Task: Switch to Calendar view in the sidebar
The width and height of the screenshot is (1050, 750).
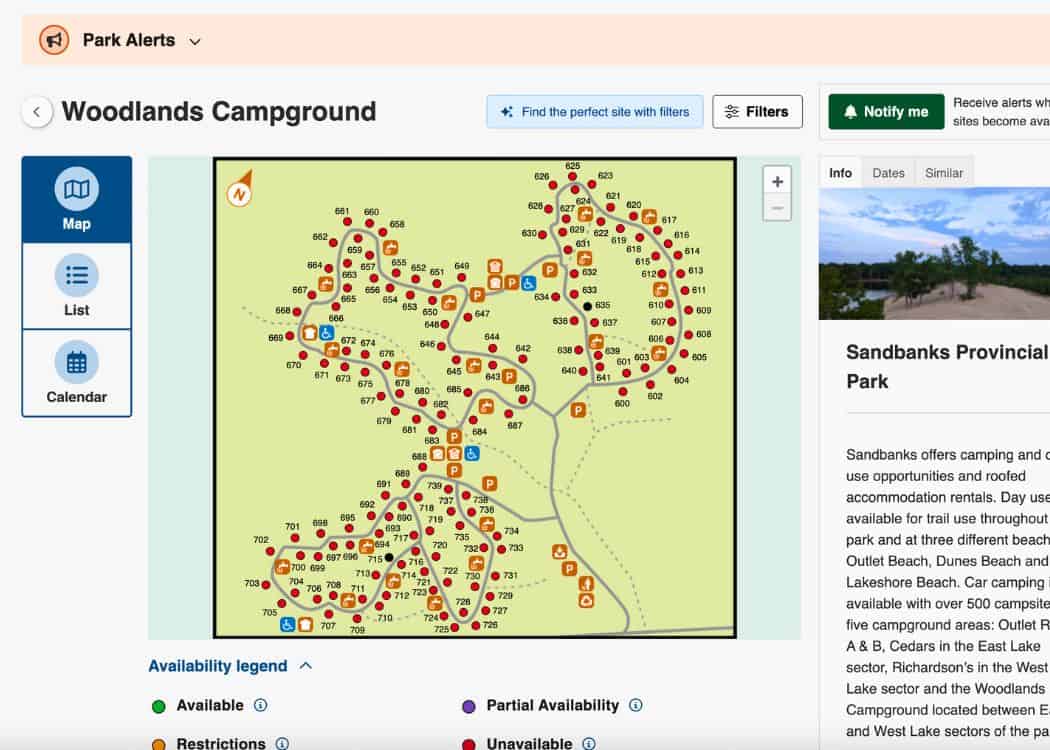Action: 77,373
